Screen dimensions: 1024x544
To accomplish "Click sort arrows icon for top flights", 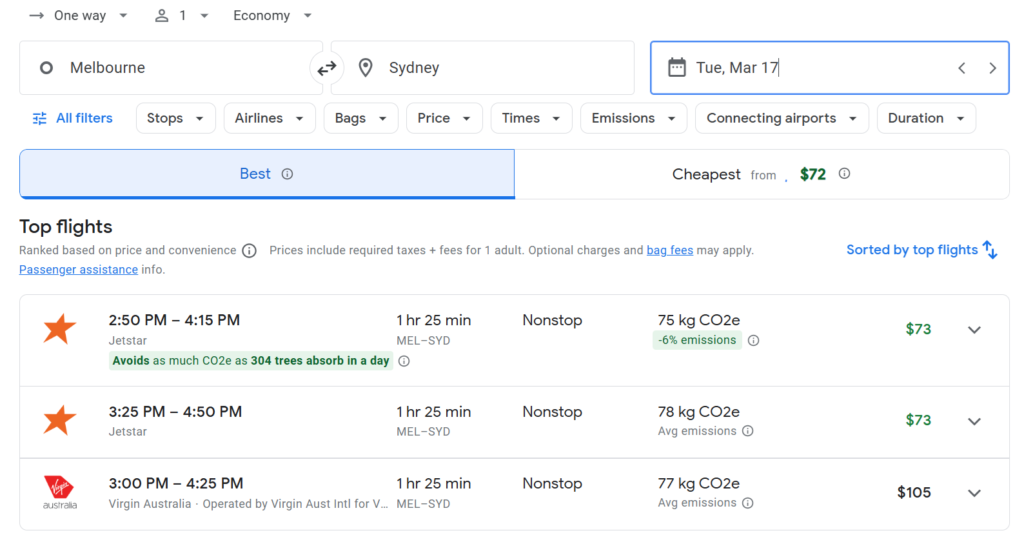I will [990, 250].
